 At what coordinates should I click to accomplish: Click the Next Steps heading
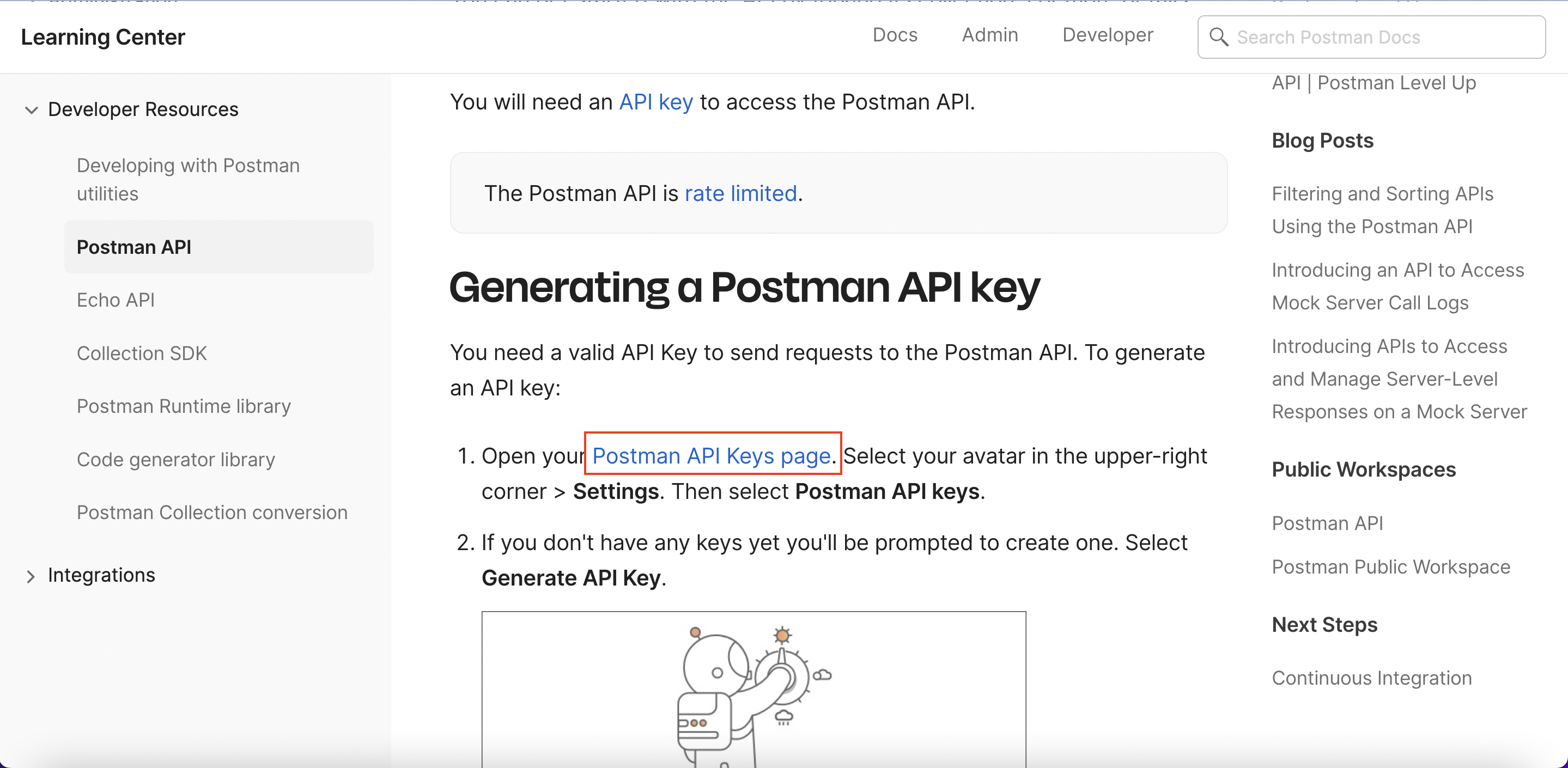tap(1324, 625)
